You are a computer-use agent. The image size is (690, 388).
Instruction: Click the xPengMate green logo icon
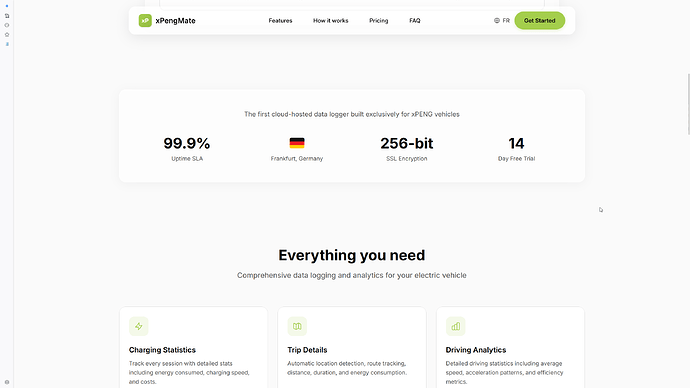[145, 20]
